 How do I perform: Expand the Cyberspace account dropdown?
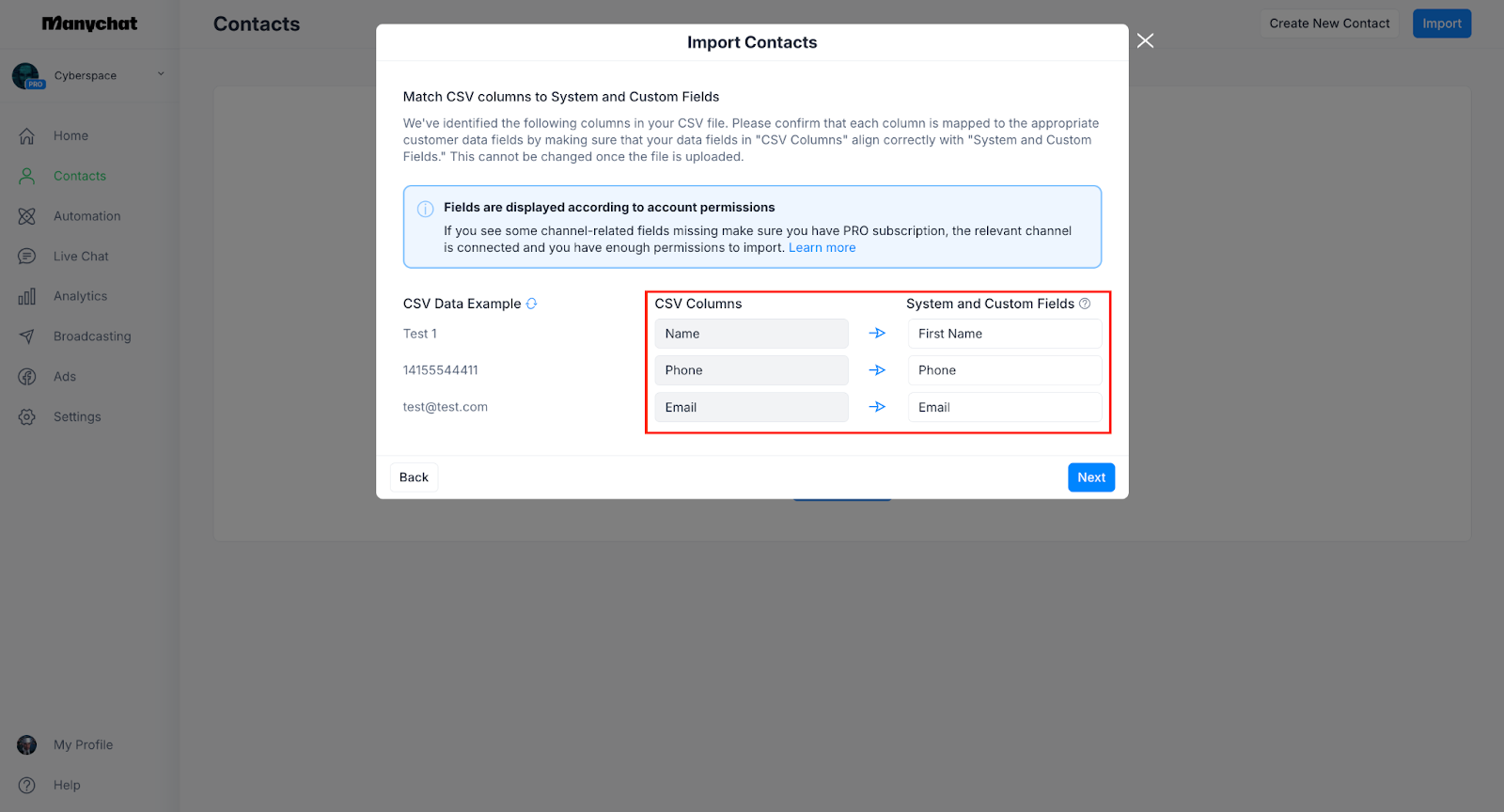(x=161, y=74)
